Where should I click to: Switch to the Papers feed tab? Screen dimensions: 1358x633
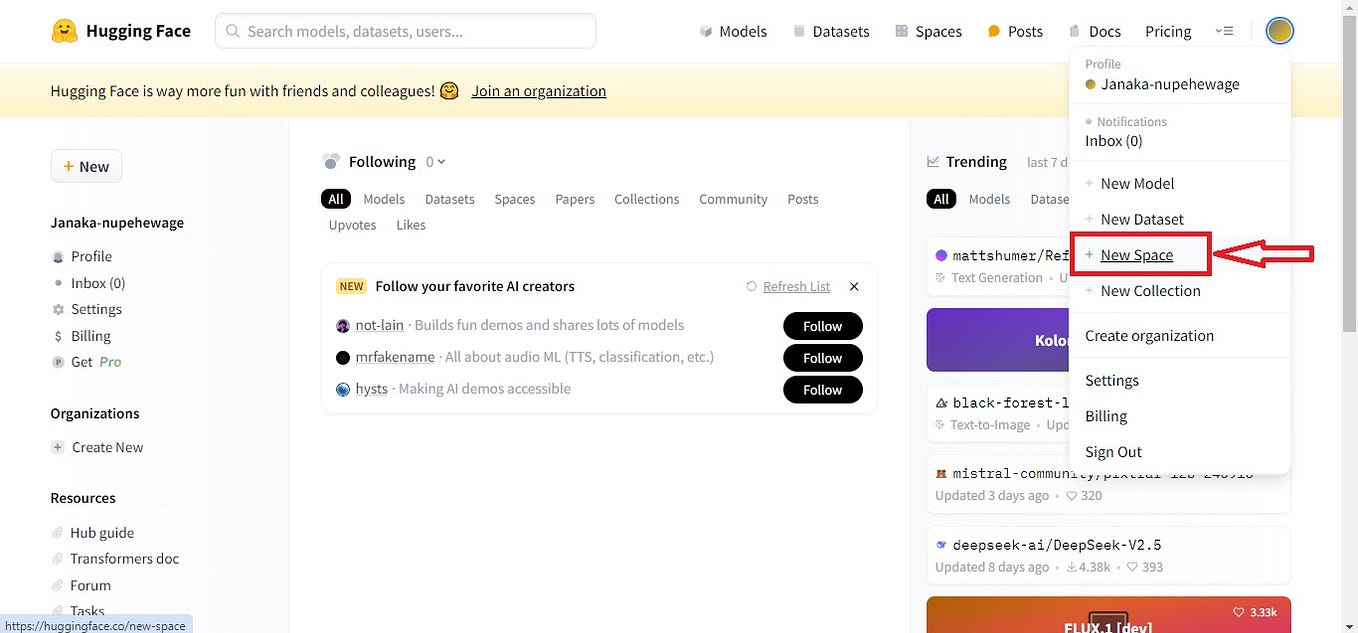click(x=574, y=198)
